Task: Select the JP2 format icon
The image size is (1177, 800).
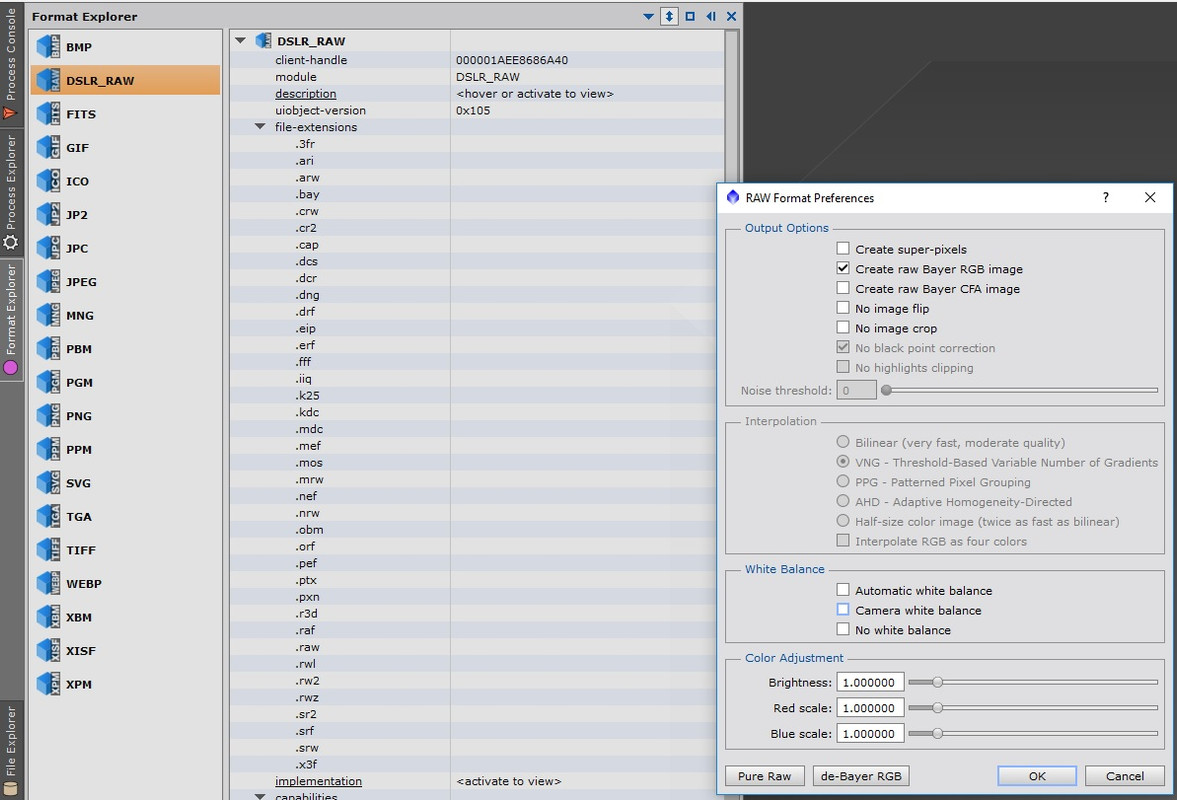Action: coord(49,215)
